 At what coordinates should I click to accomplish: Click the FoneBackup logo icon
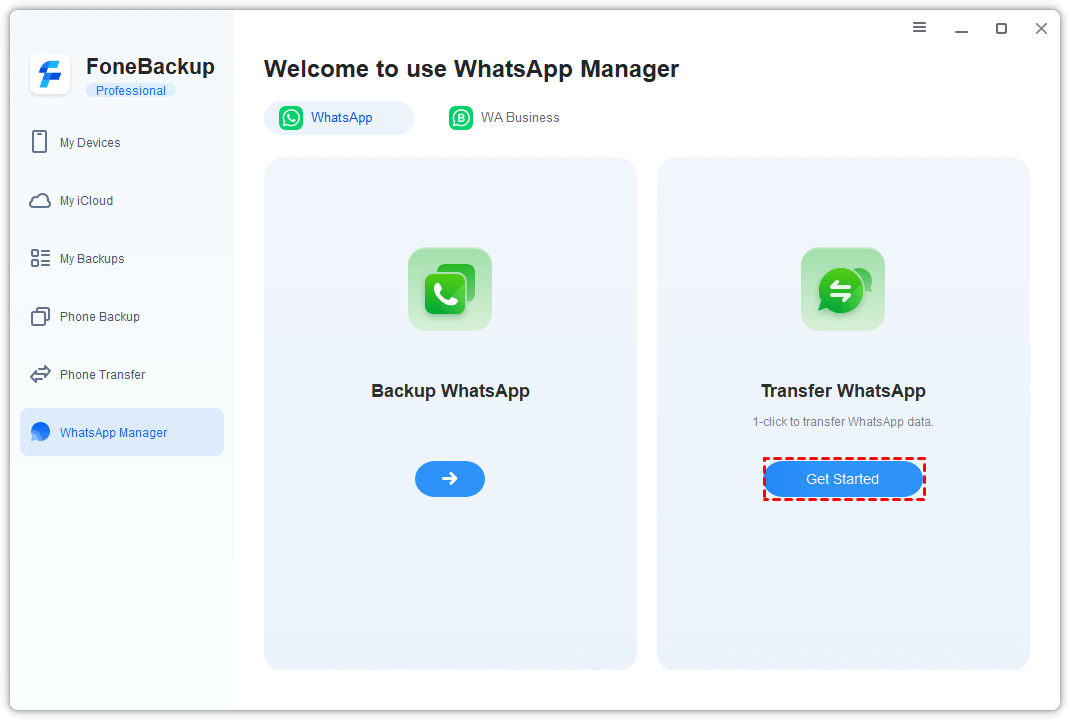(50, 74)
